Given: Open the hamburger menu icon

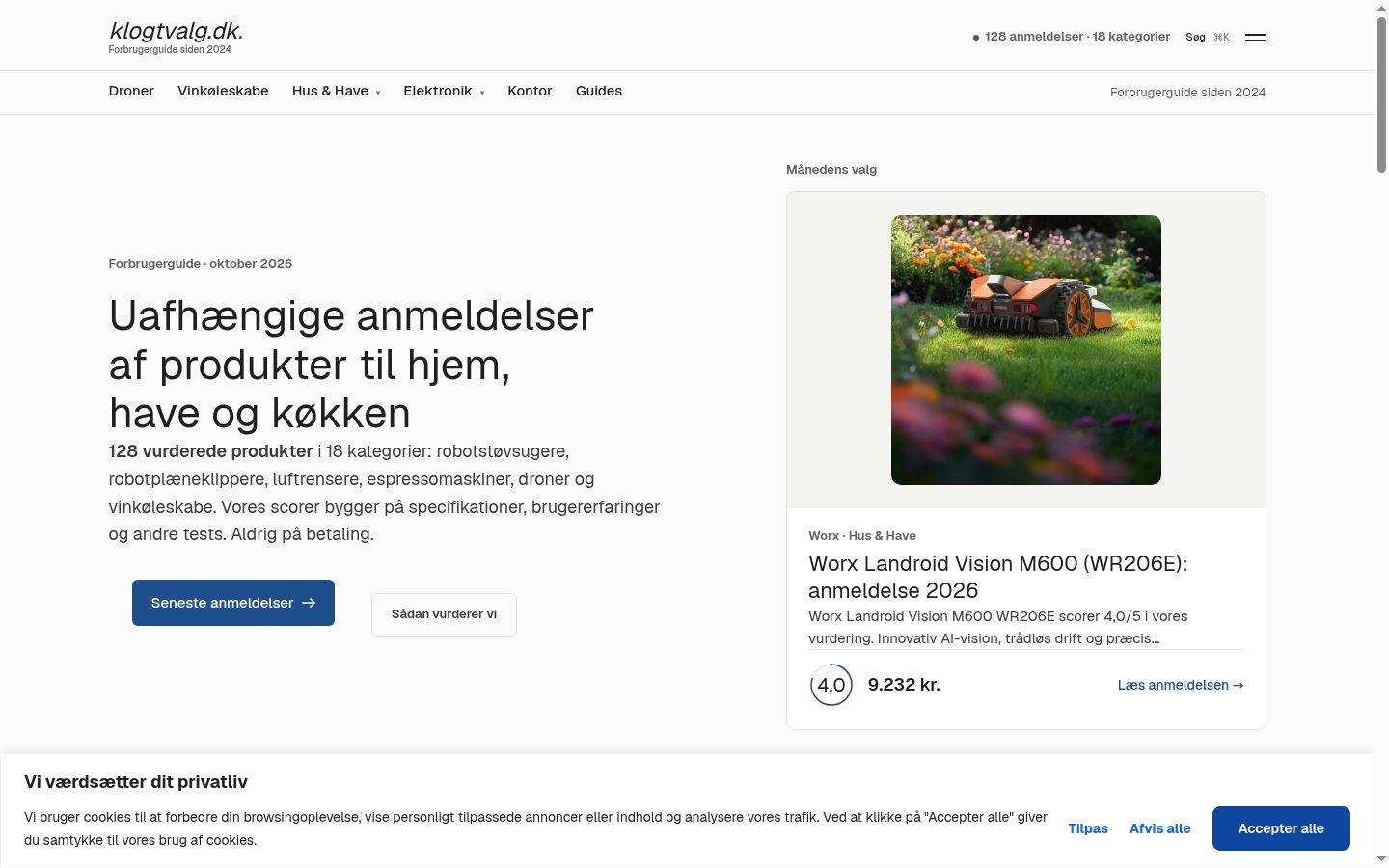Looking at the screenshot, I should coord(1255,37).
